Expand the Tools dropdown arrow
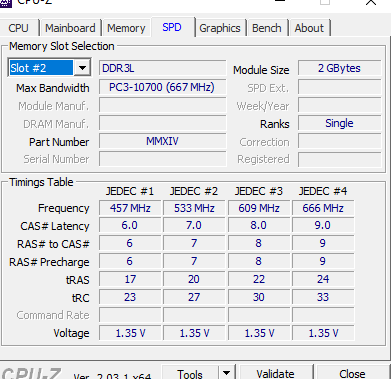The height and width of the screenshot is (379, 391). [226, 373]
